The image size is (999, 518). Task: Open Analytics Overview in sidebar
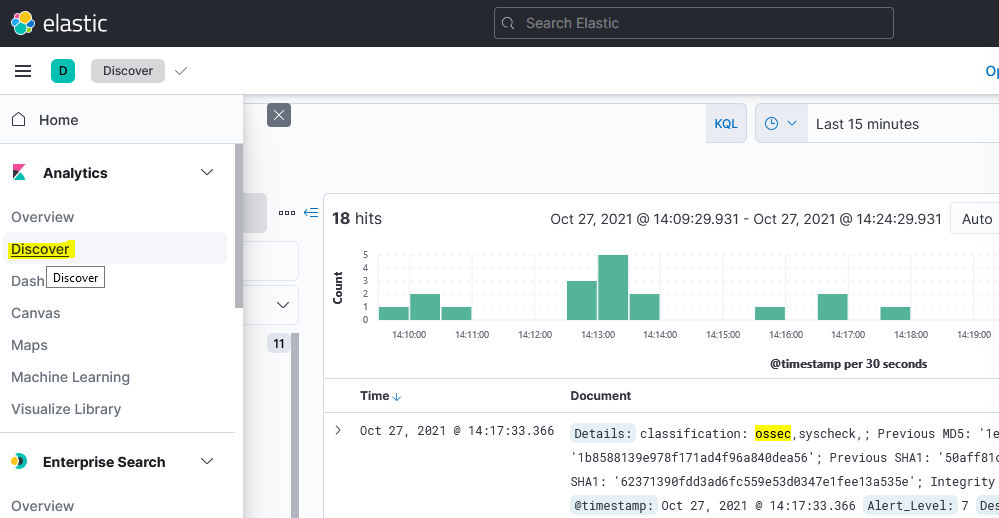pos(43,217)
